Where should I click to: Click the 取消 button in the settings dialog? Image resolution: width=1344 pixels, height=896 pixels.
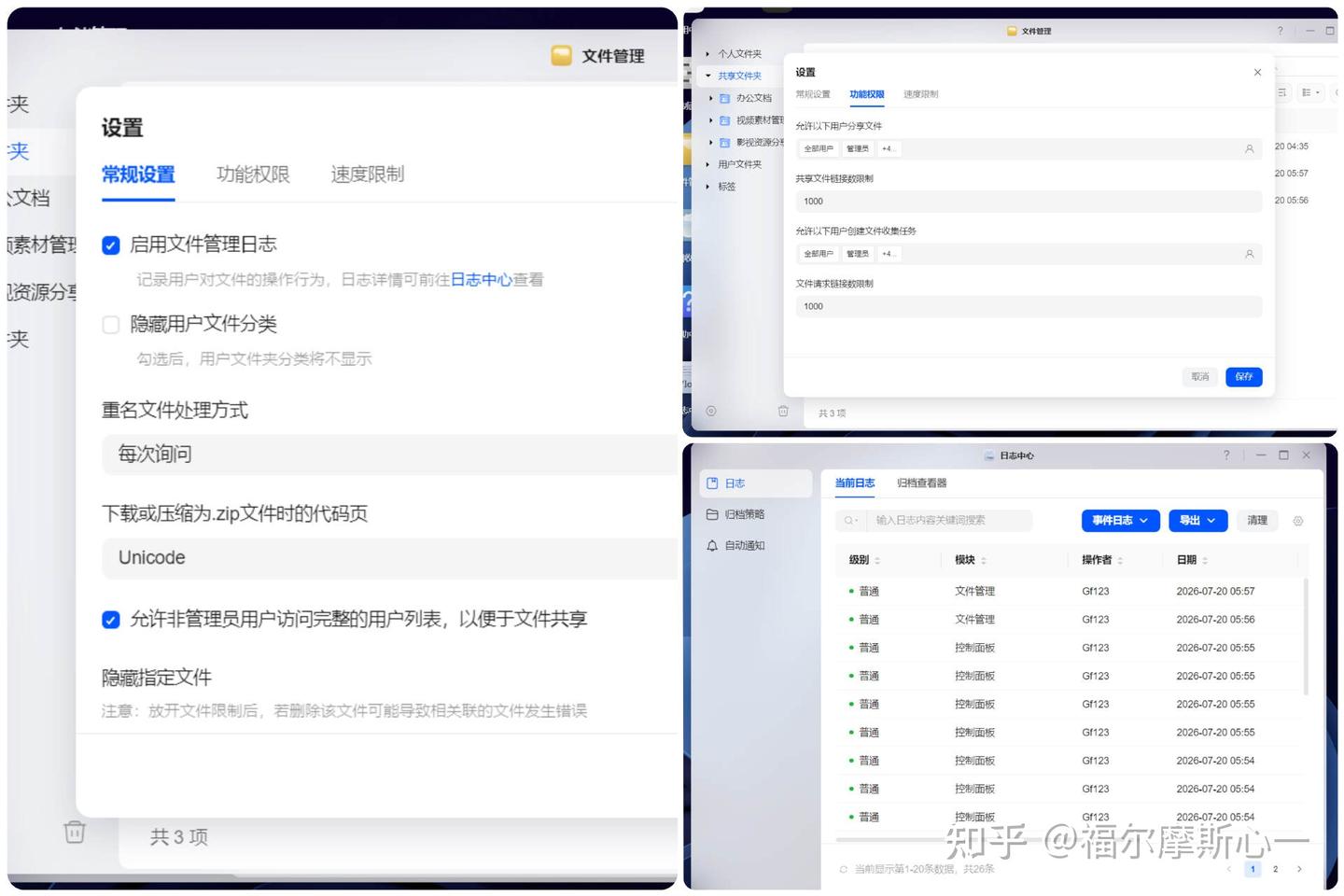coord(1200,377)
